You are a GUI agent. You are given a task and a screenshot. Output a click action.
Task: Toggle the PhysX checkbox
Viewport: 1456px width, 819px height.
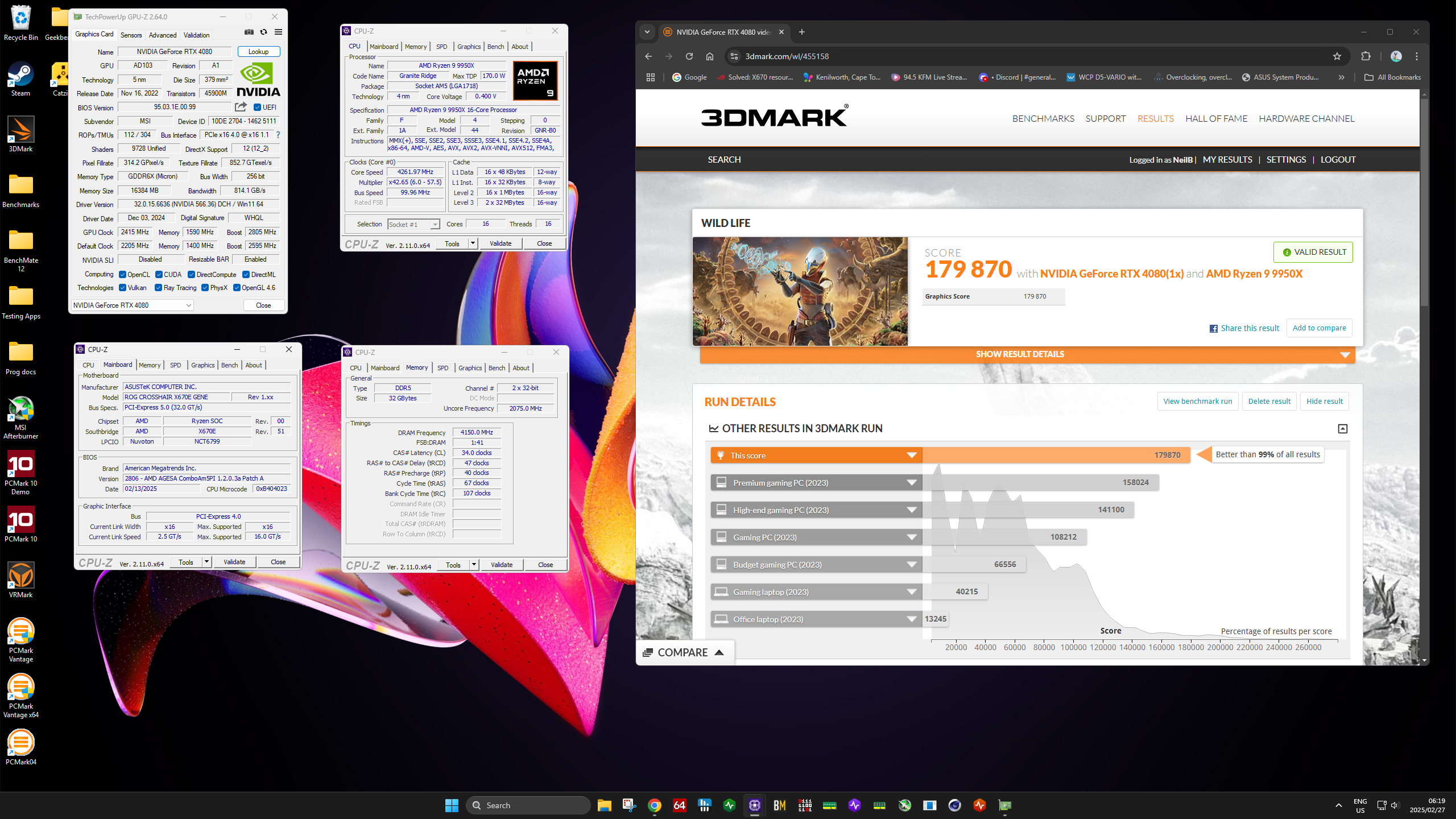pyautogui.click(x=205, y=288)
